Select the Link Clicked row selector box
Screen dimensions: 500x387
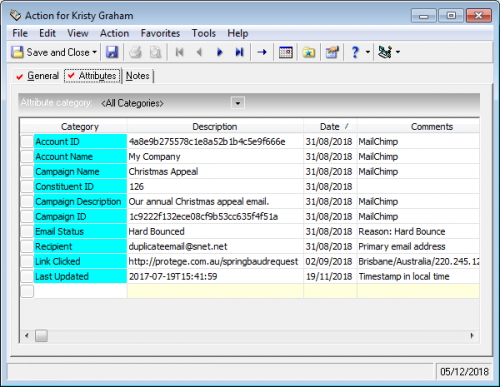coord(27,261)
